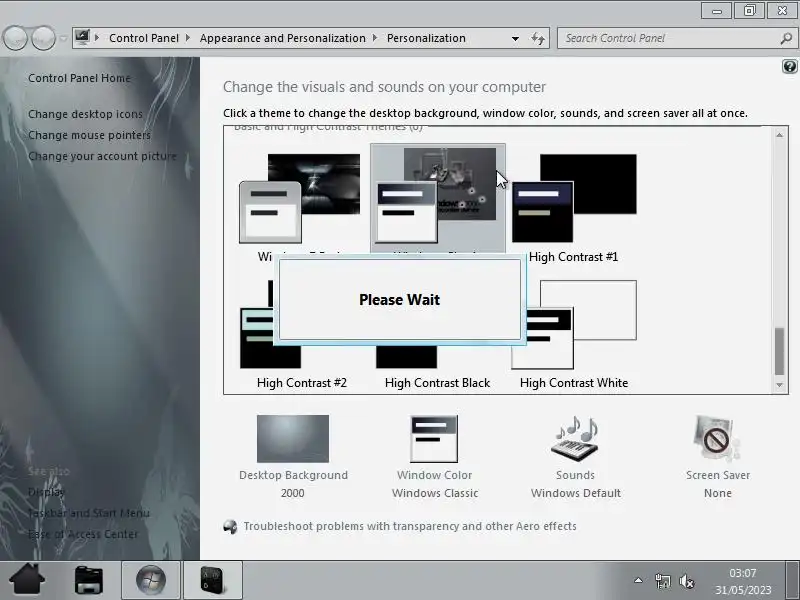The height and width of the screenshot is (600, 800).
Task: Select the highlighted Windows Classic theme thumbnail
Action: pyautogui.click(x=438, y=196)
